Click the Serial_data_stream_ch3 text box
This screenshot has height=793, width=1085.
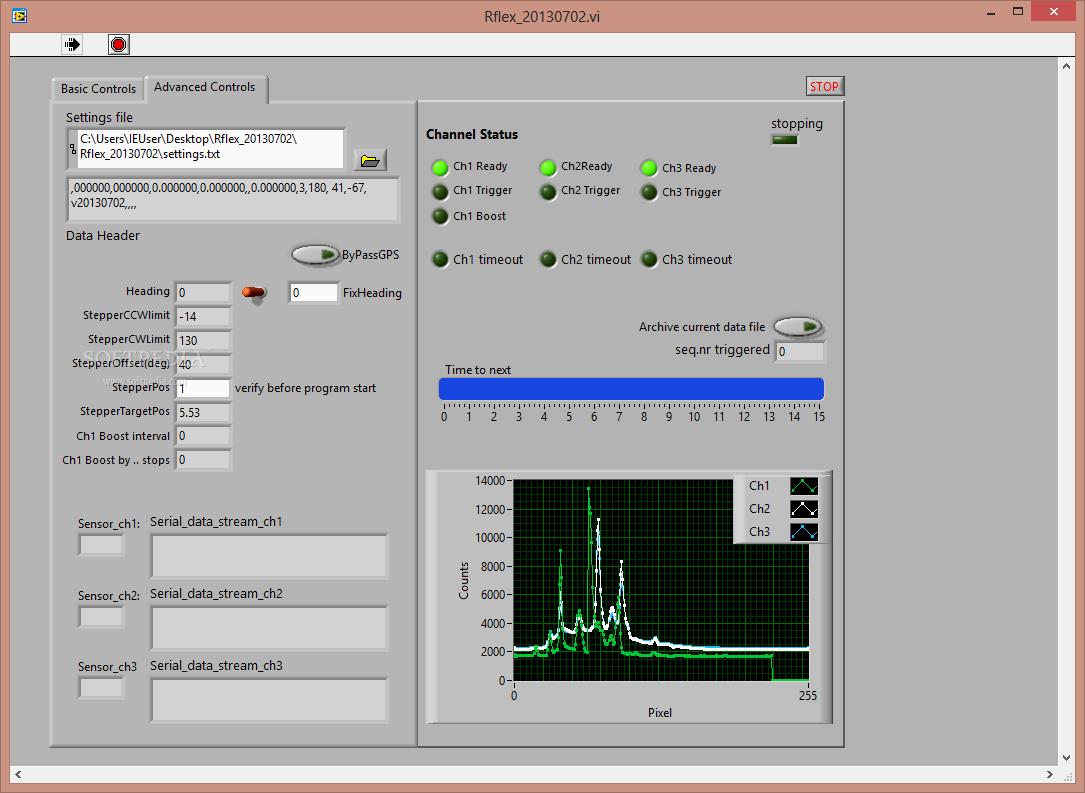point(269,700)
